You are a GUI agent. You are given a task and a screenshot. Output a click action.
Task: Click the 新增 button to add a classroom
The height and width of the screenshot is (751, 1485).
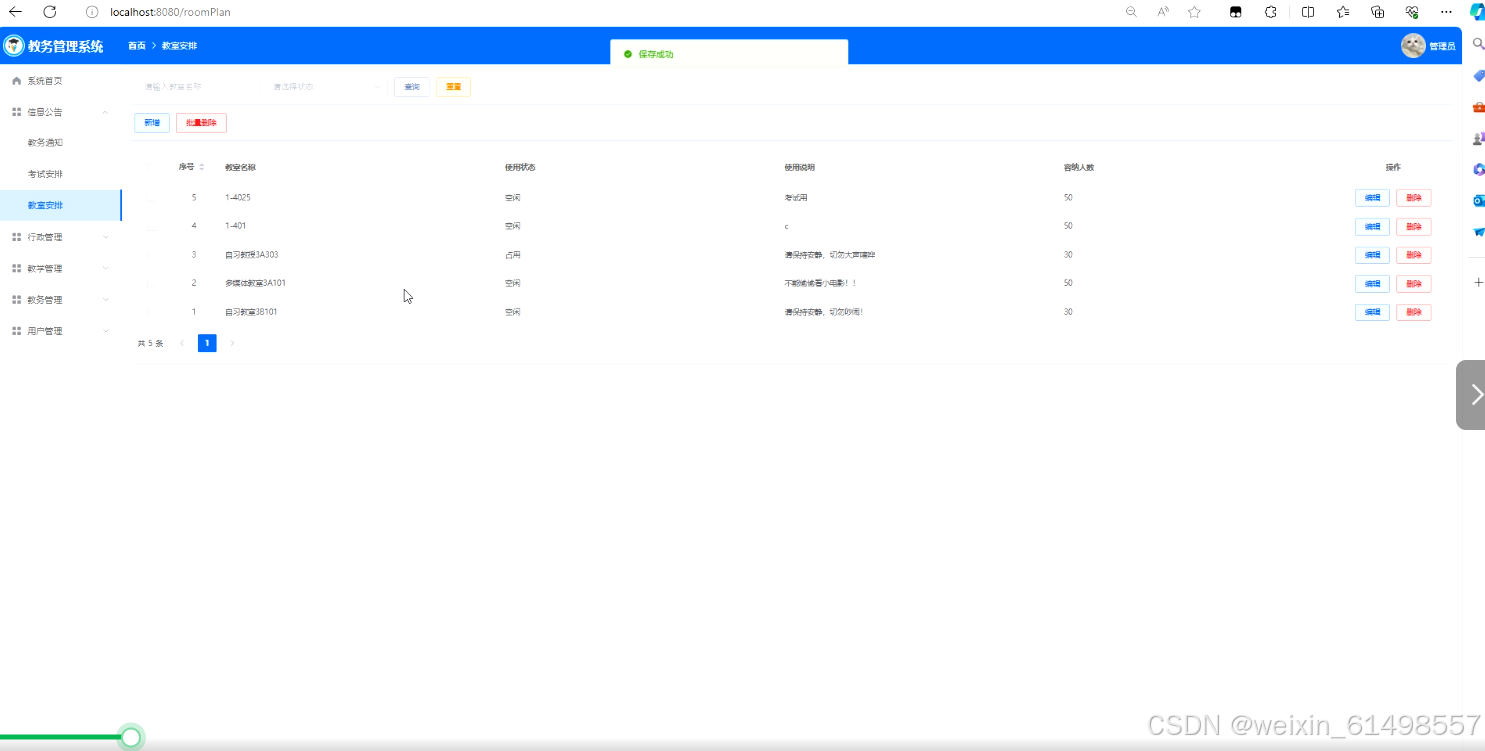coord(152,122)
